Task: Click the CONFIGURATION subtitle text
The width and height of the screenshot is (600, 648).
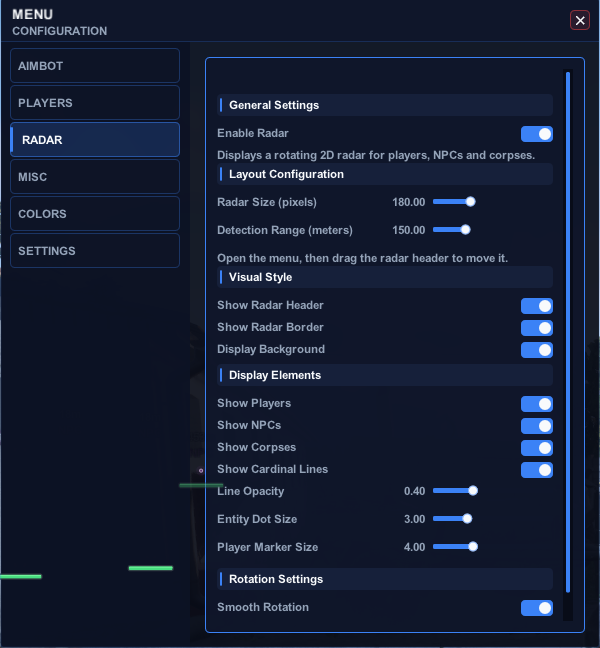Action: (x=60, y=31)
